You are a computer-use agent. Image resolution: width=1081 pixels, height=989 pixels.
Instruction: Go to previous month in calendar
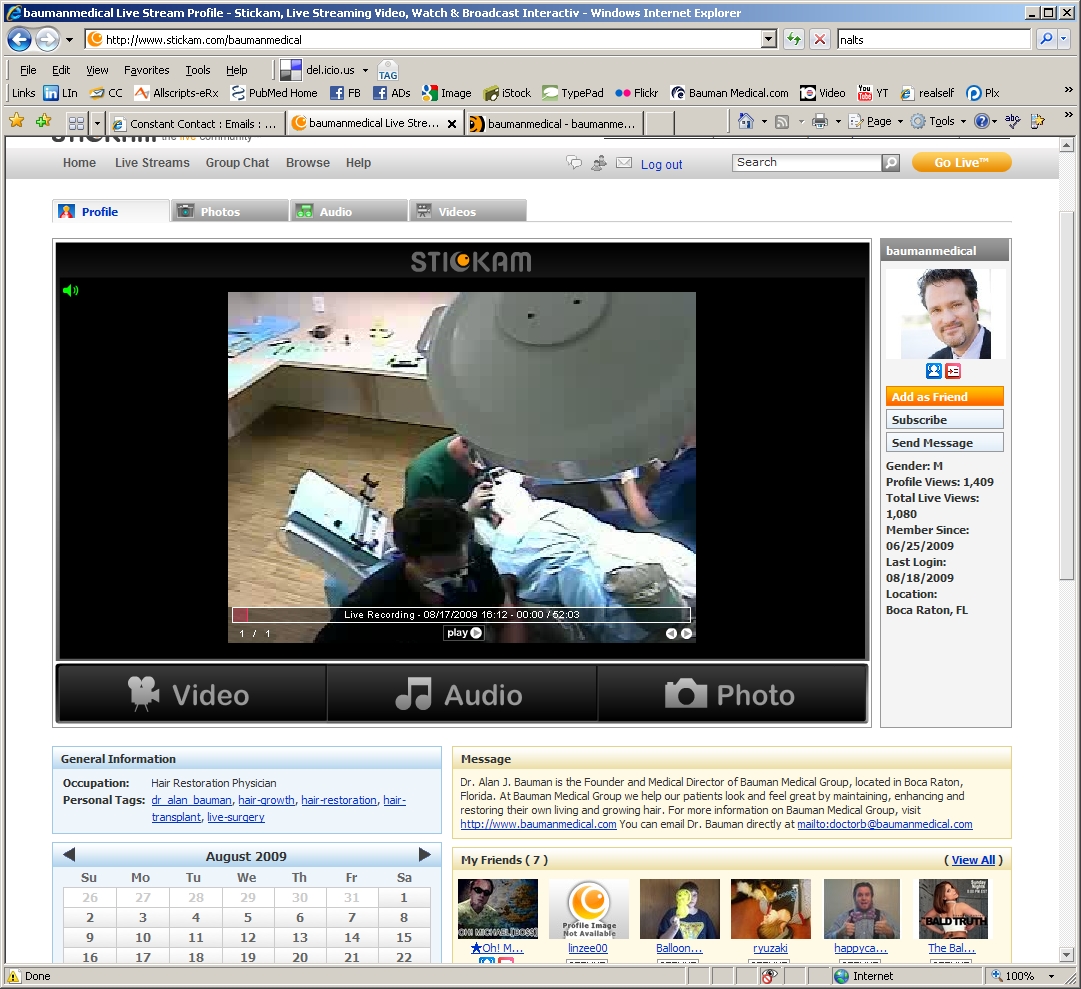click(69, 855)
